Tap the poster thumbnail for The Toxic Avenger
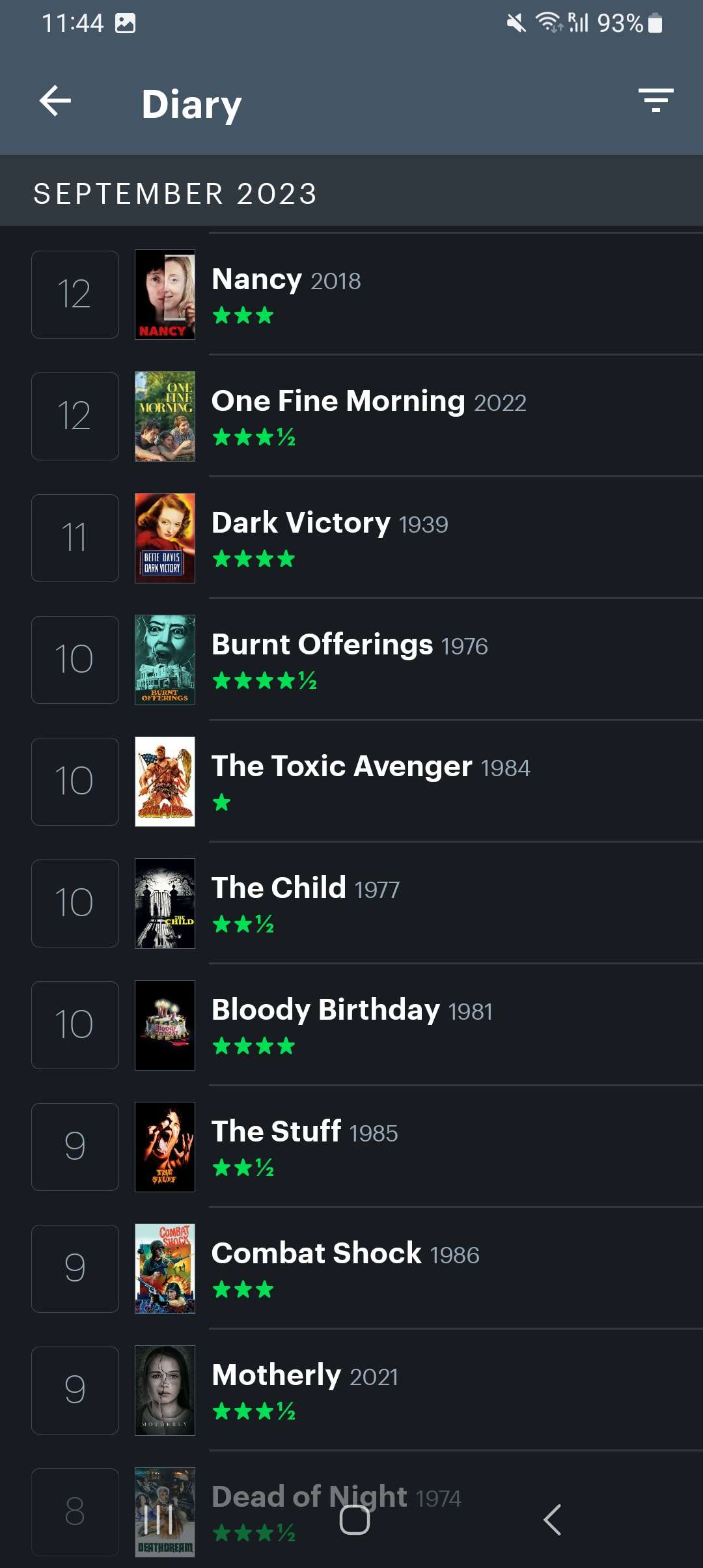Image resolution: width=703 pixels, height=1568 pixels. [165, 781]
